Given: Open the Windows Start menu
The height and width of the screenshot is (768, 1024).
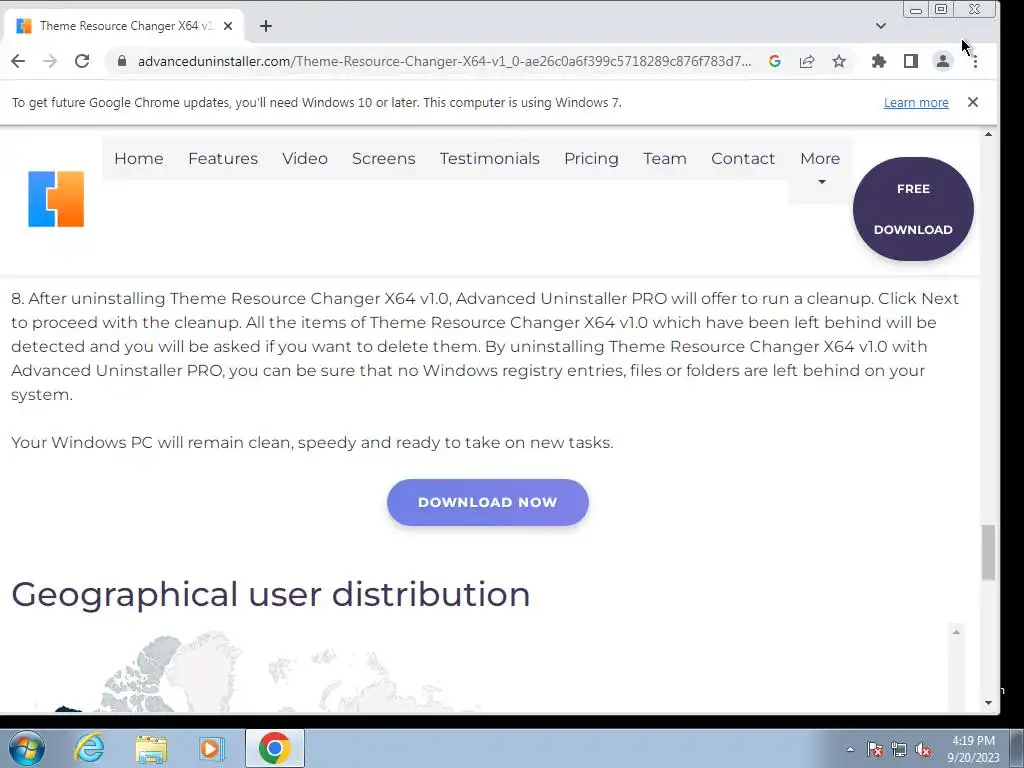Looking at the screenshot, I should (x=27, y=748).
